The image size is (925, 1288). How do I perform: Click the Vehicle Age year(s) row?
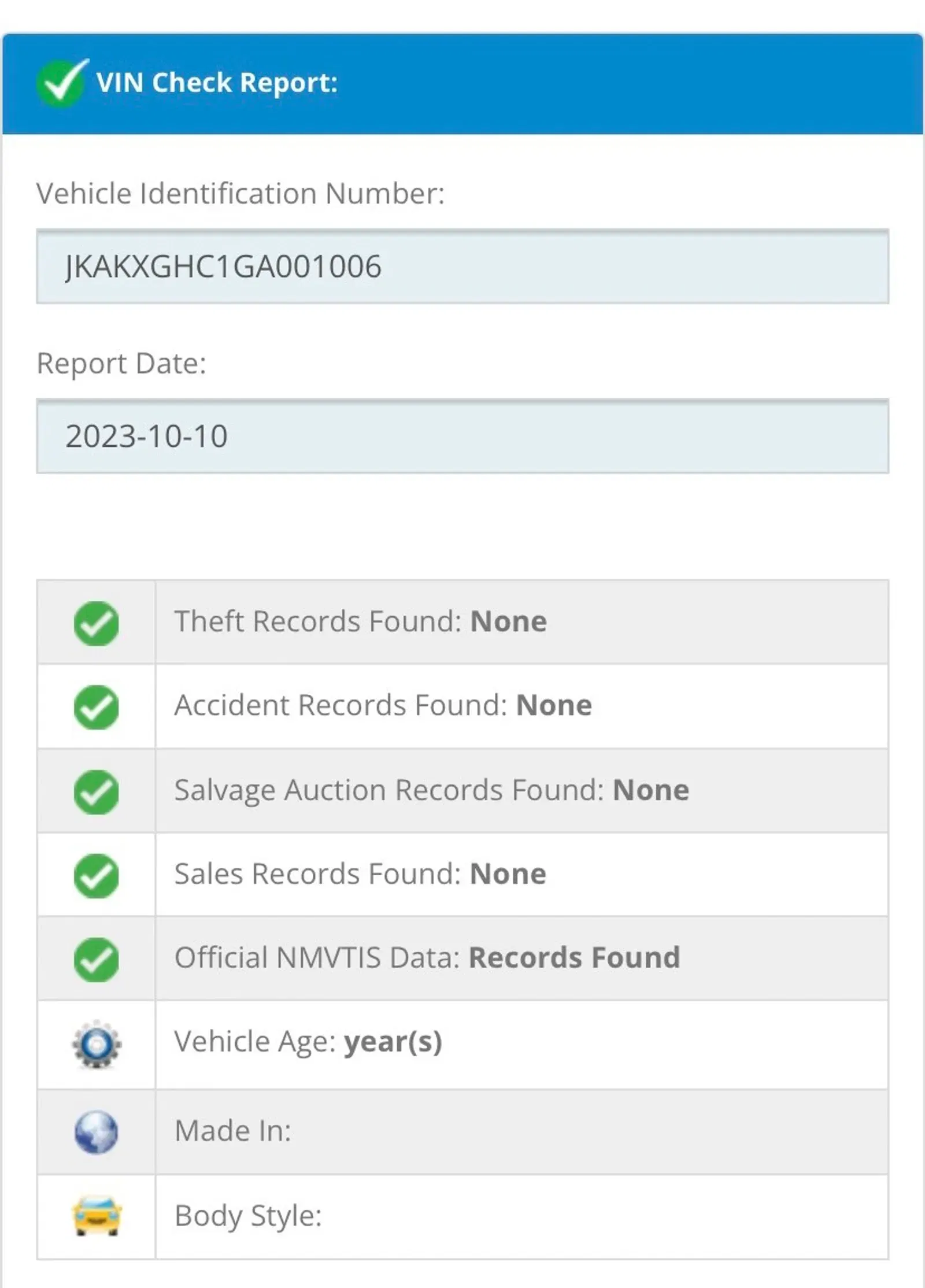point(462,1045)
